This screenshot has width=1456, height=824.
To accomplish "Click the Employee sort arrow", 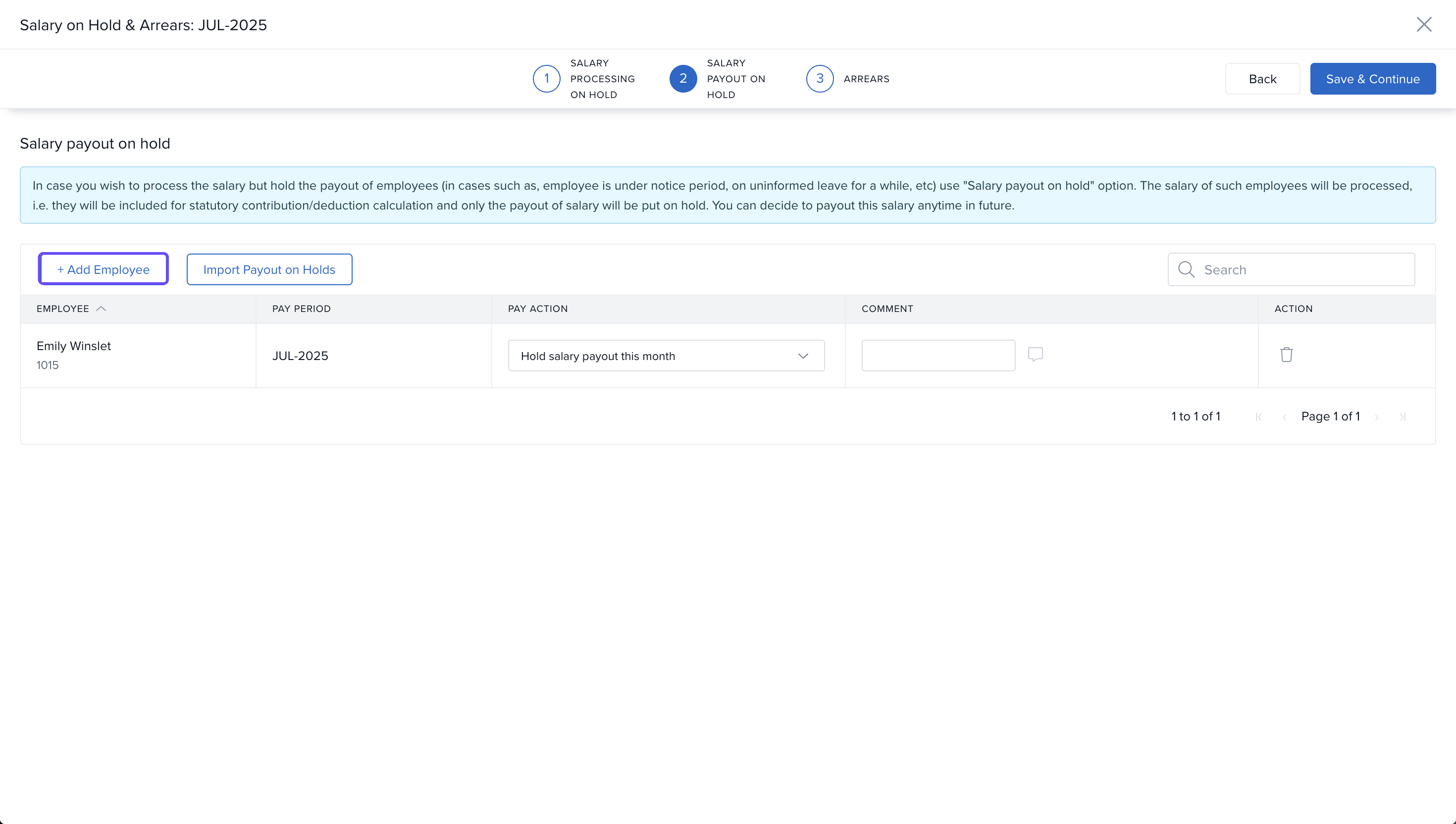I will (x=102, y=309).
